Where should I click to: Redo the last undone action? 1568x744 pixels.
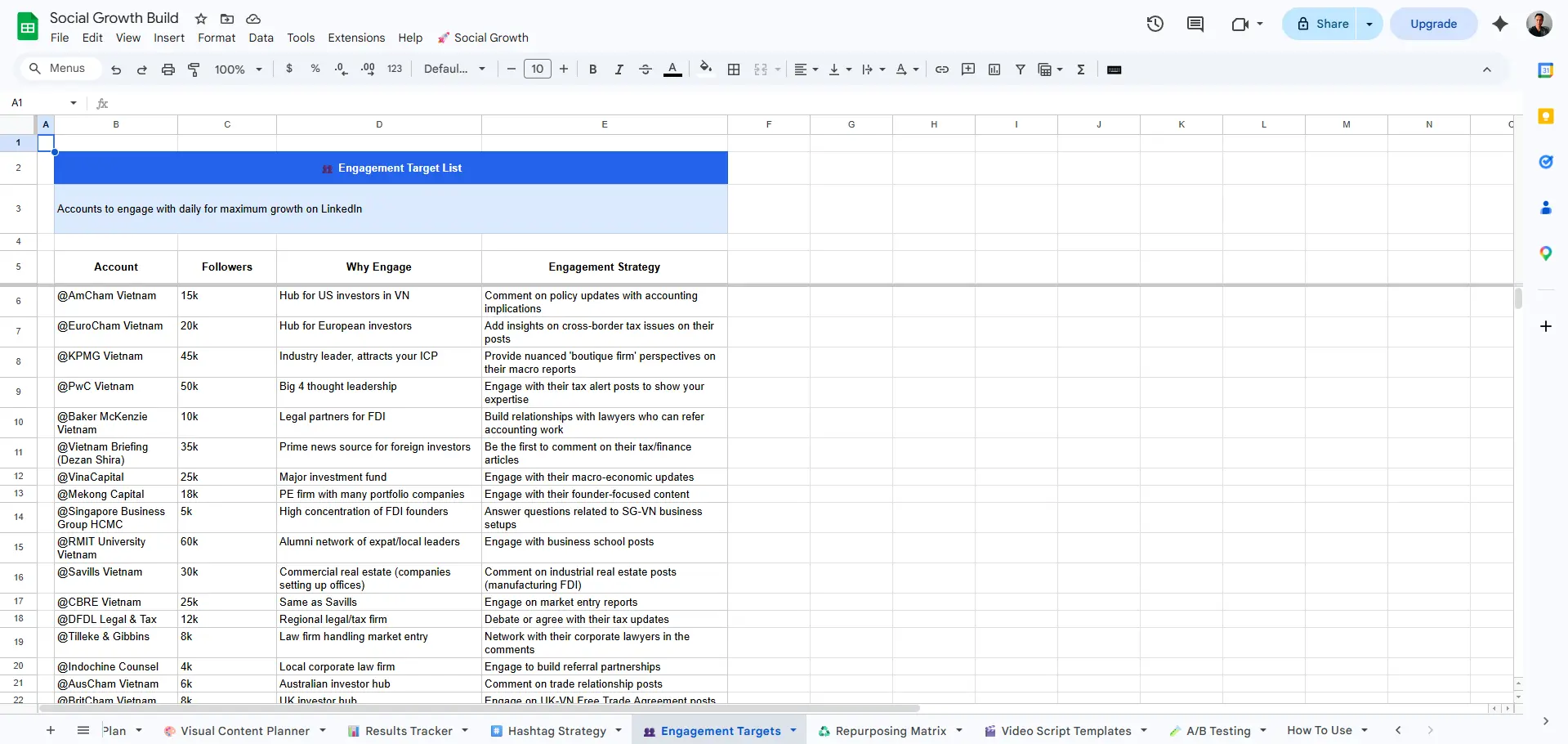(x=142, y=69)
